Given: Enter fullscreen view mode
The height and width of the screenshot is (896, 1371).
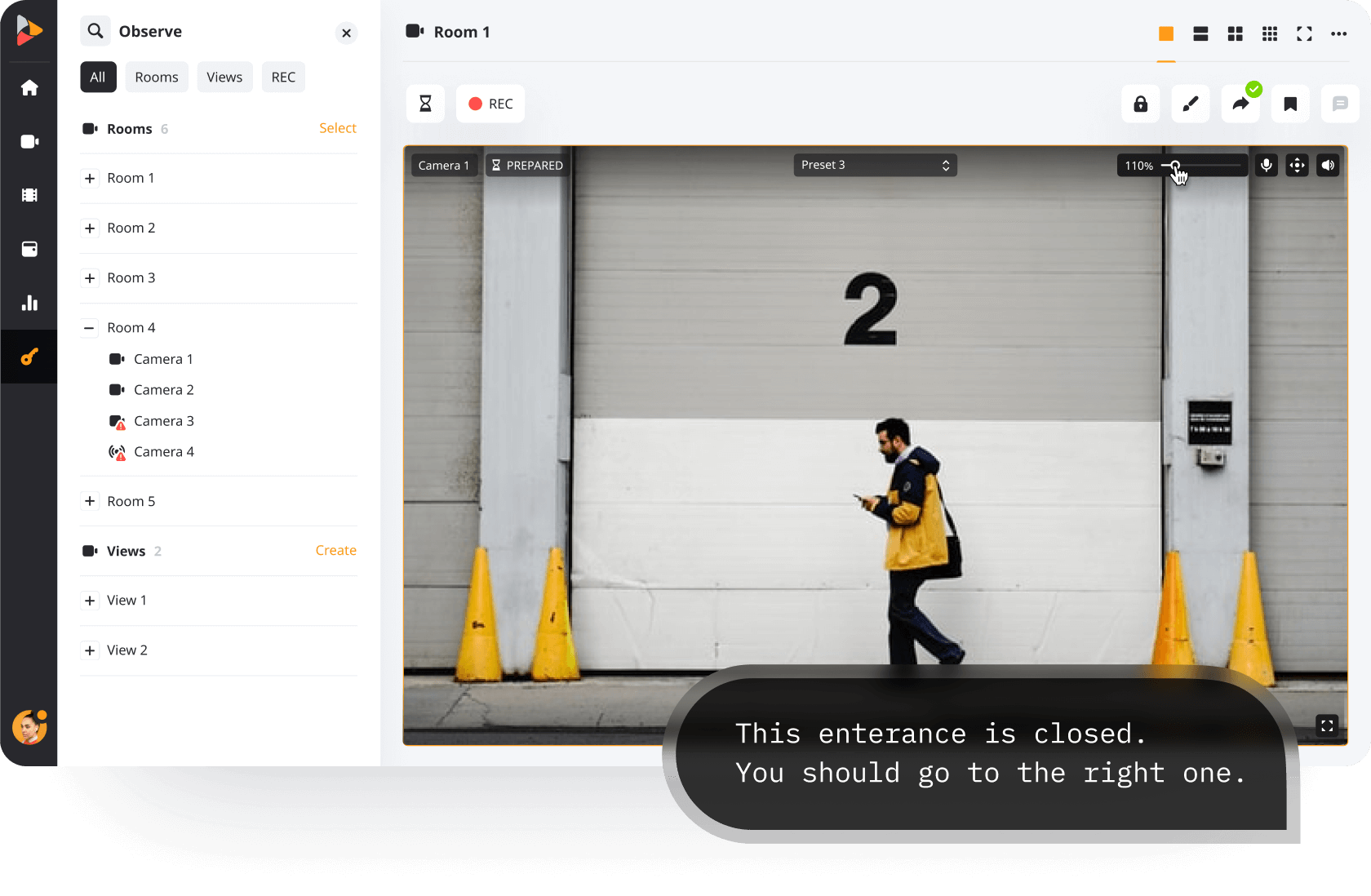Looking at the screenshot, I should [x=1303, y=33].
